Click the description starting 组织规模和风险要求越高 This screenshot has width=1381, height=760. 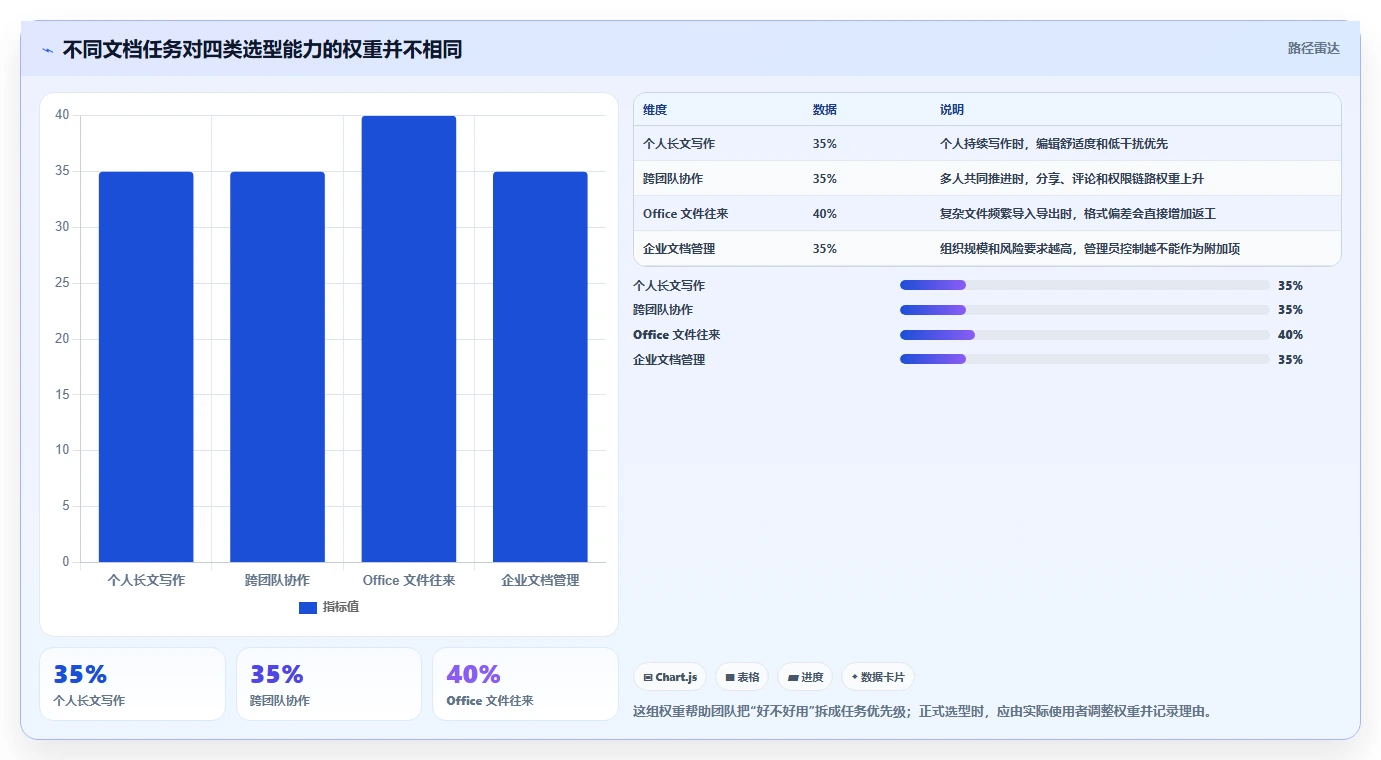point(1090,249)
